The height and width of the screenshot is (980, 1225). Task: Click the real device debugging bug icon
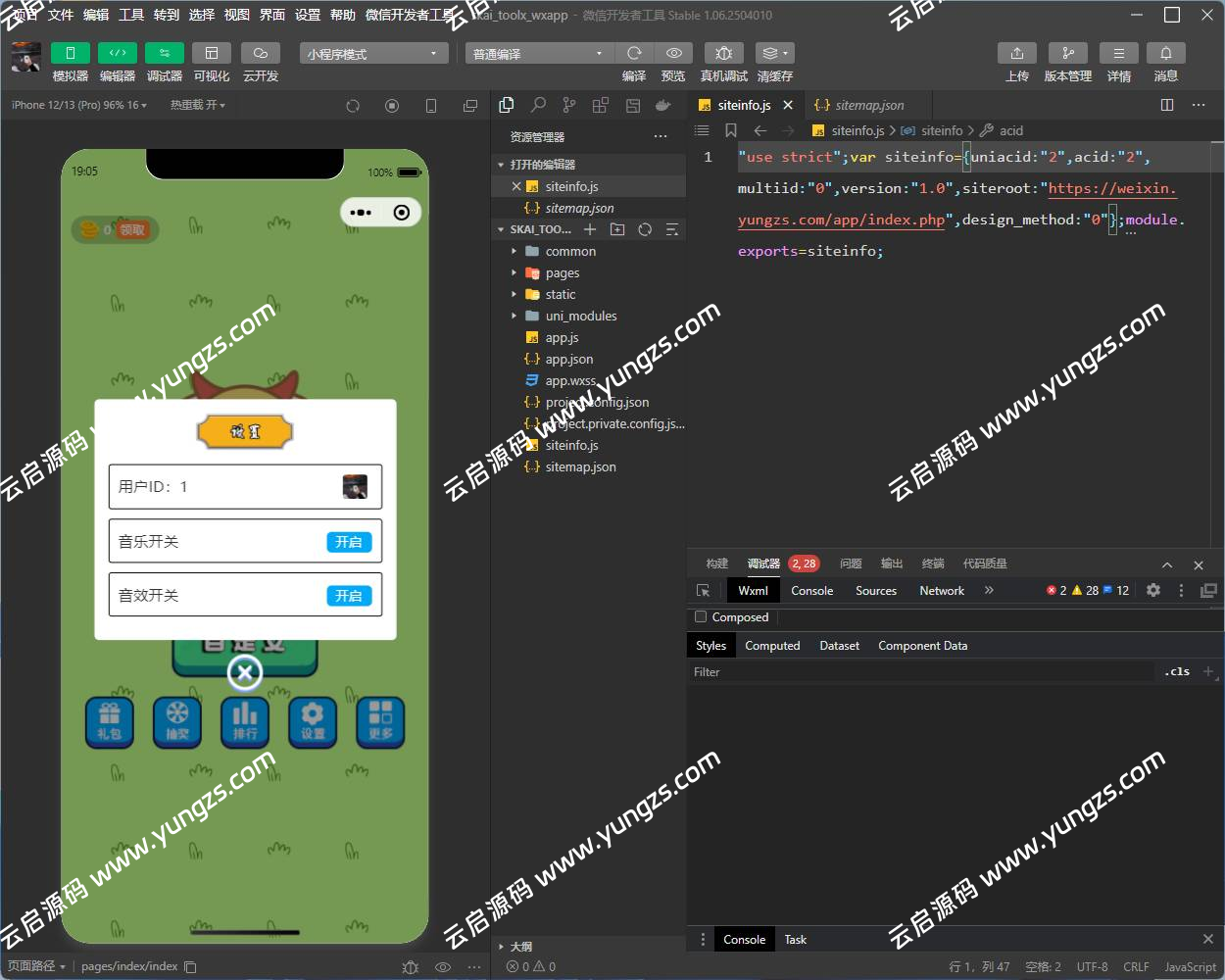(x=723, y=53)
